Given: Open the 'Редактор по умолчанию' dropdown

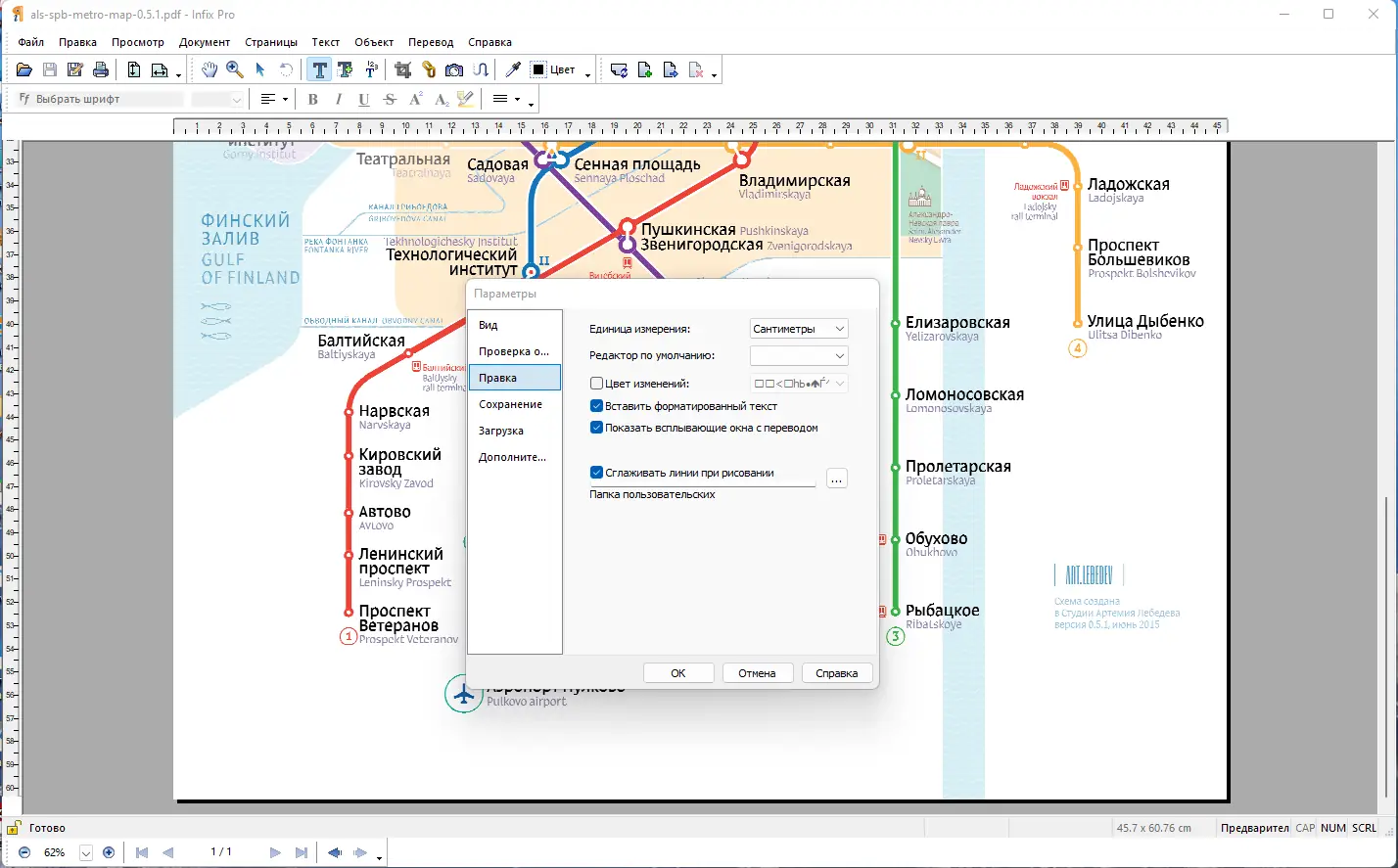Looking at the screenshot, I should coord(799,356).
